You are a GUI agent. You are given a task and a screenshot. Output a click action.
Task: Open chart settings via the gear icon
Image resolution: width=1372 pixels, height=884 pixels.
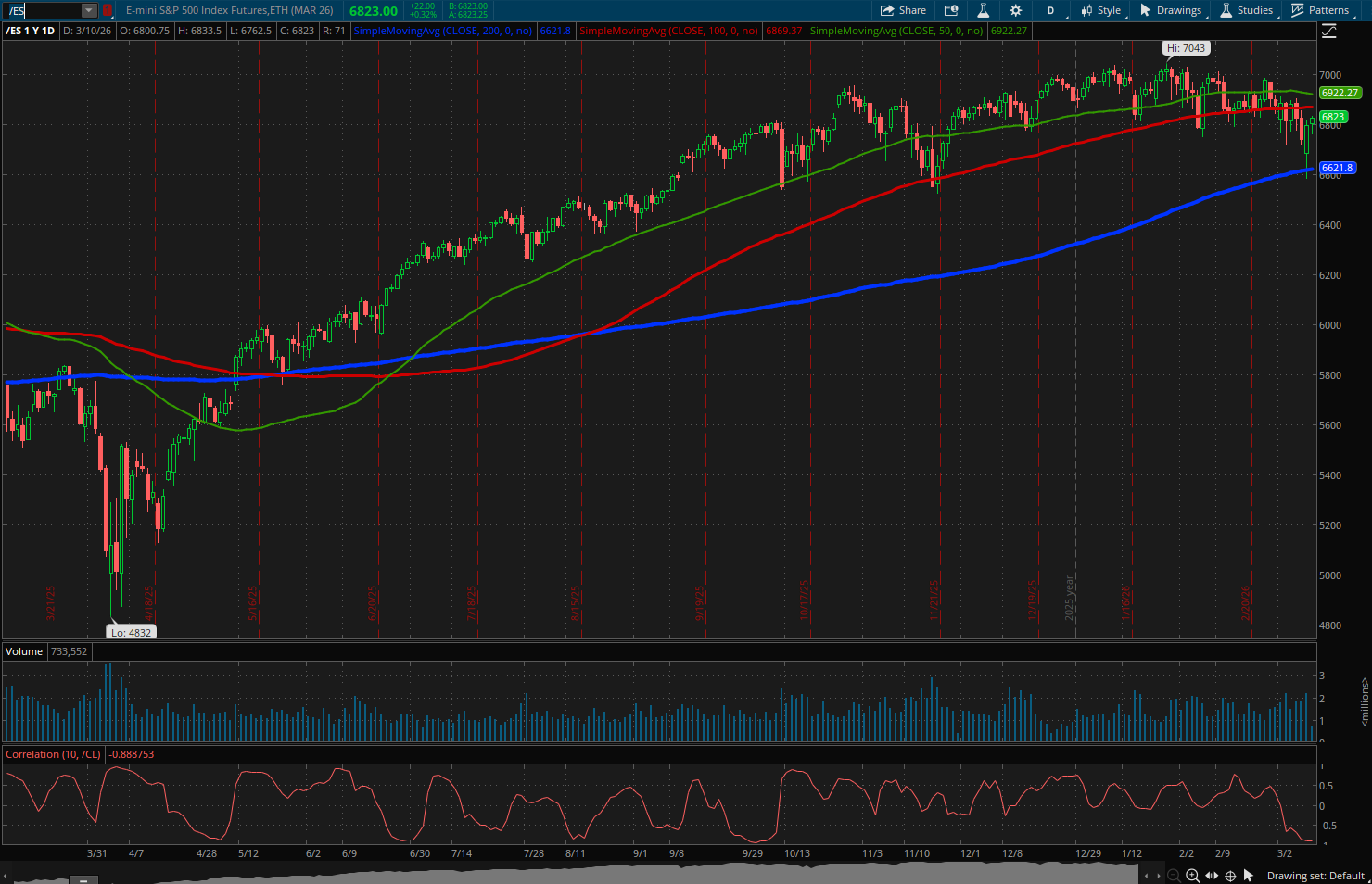click(x=1015, y=10)
